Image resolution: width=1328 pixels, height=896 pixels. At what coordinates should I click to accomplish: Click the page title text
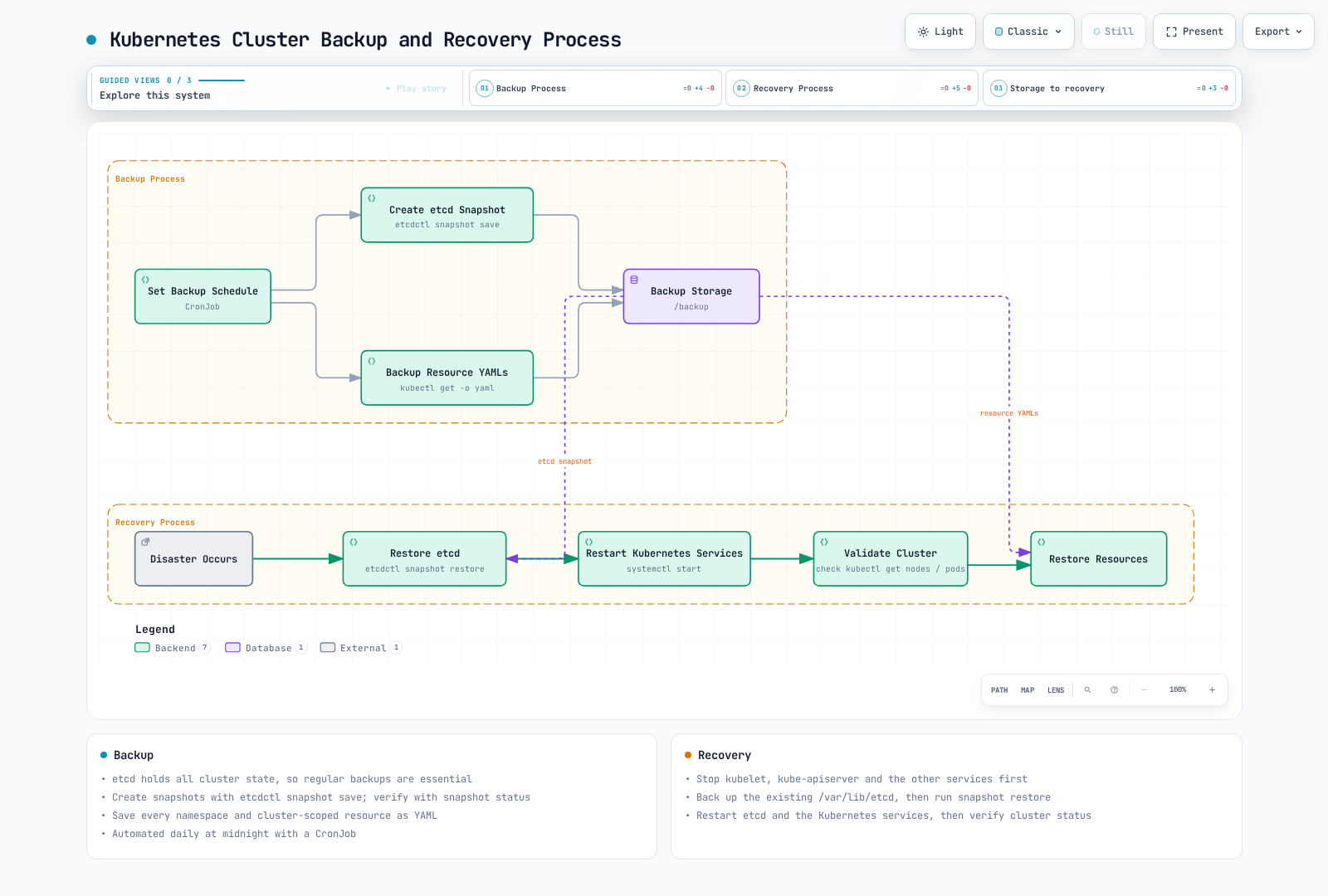point(365,40)
